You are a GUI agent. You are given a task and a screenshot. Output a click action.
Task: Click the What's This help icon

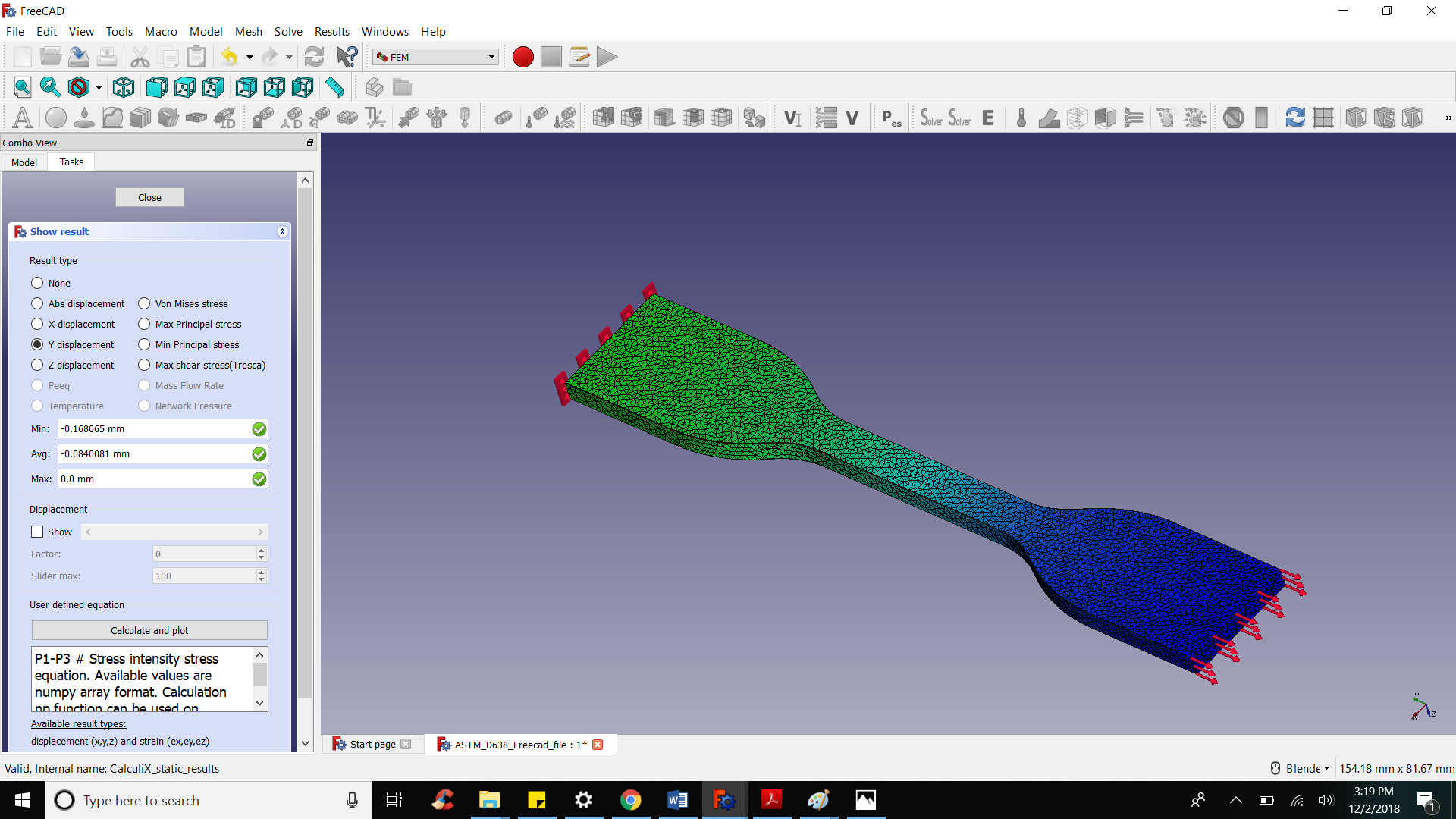tap(347, 57)
